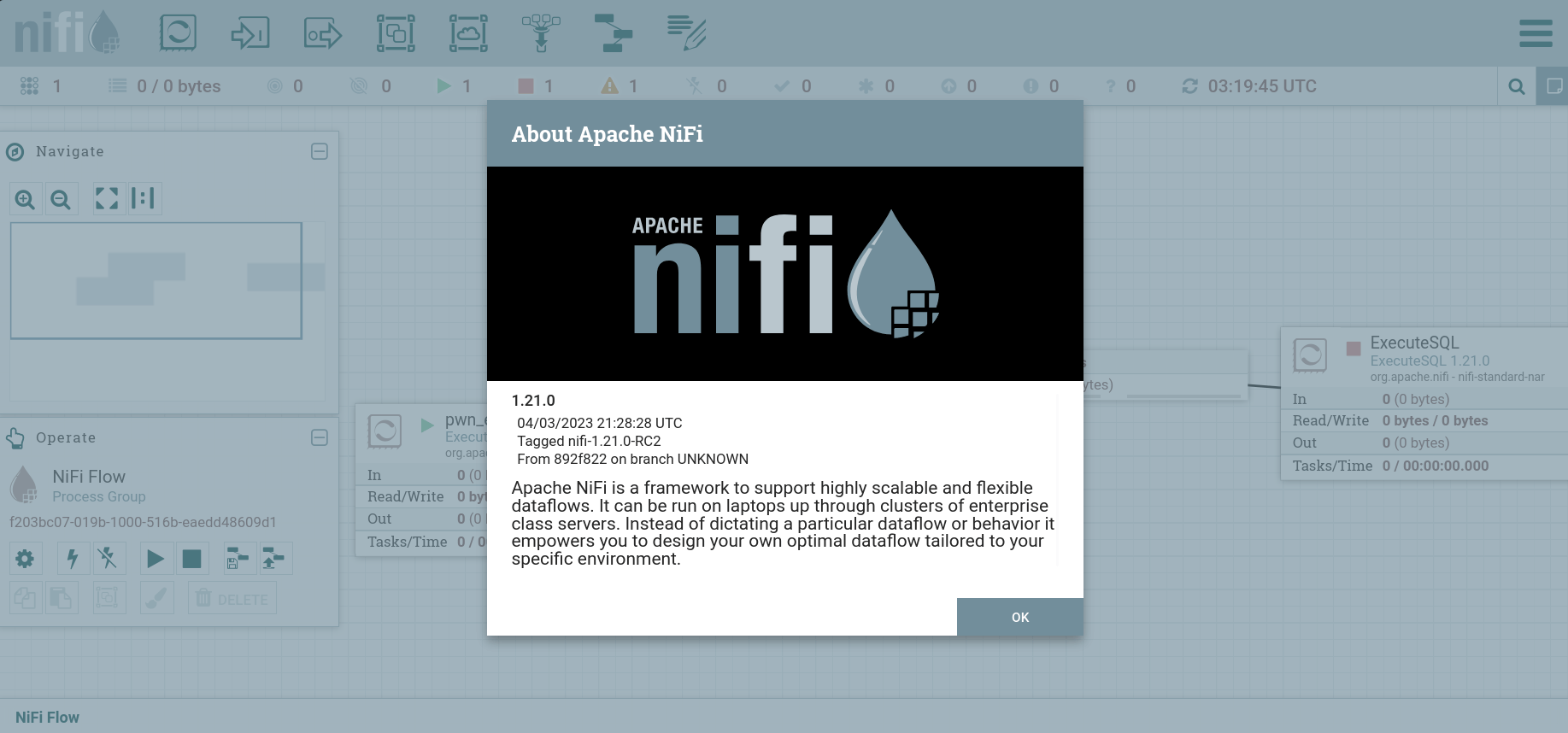Start the flow with play button
Image resolution: width=1568 pixels, height=733 pixels.
(156, 559)
